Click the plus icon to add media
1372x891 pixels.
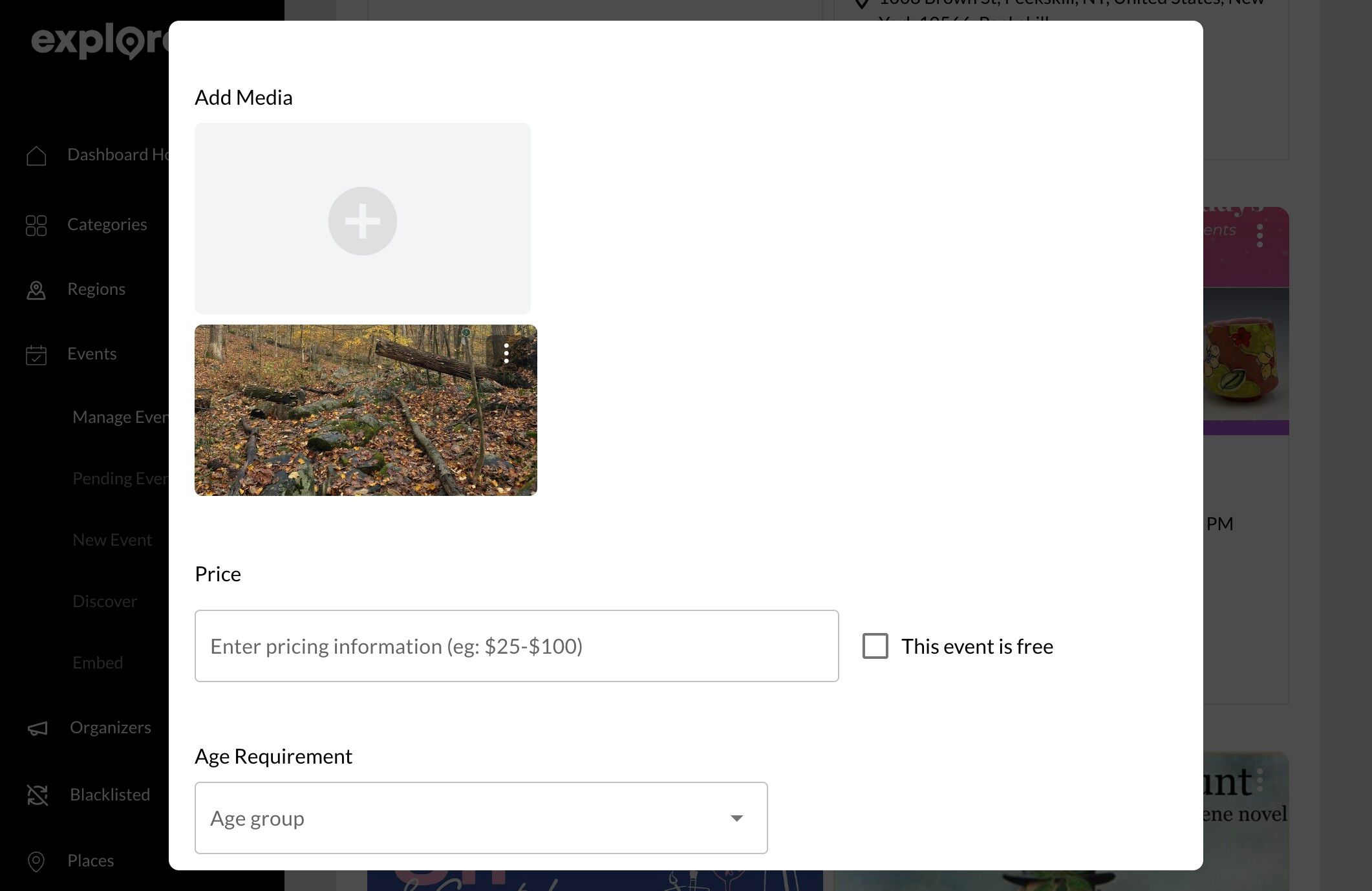click(362, 221)
